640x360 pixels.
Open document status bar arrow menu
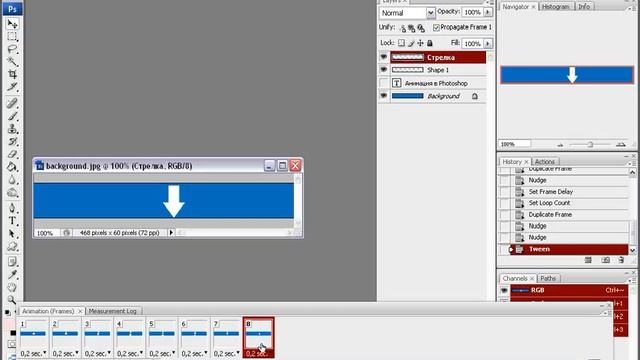[x=171, y=233]
